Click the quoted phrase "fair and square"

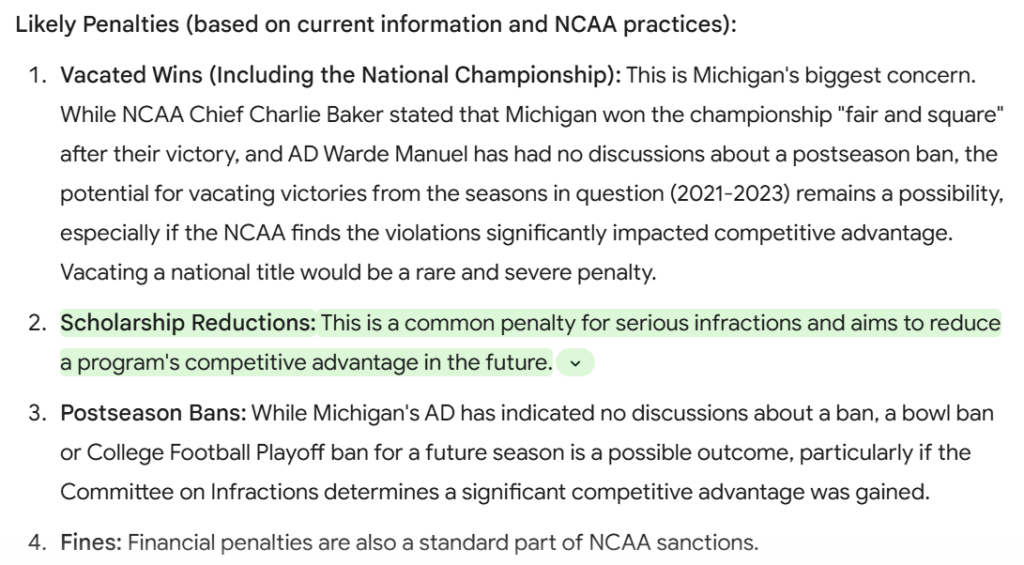pos(920,115)
